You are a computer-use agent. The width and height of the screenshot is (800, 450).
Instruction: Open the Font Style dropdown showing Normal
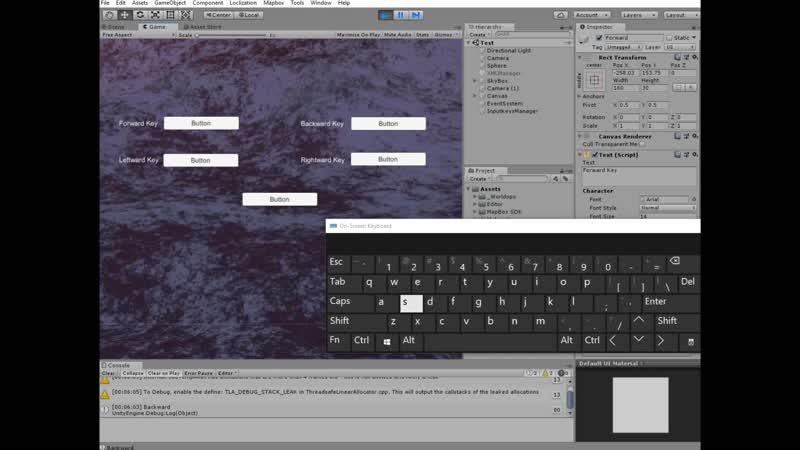coord(668,208)
